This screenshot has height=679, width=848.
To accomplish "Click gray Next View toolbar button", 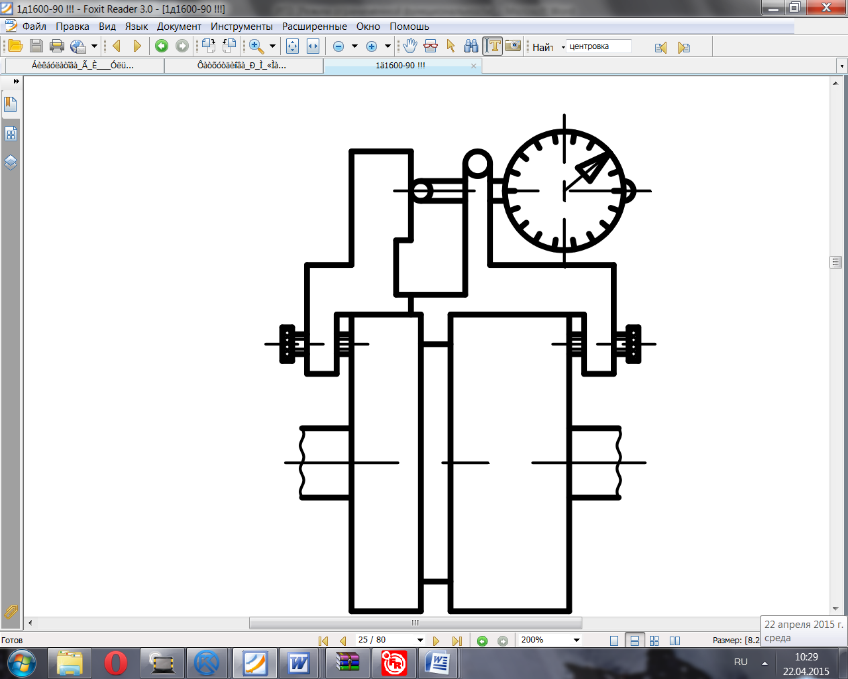I will point(182,46).
